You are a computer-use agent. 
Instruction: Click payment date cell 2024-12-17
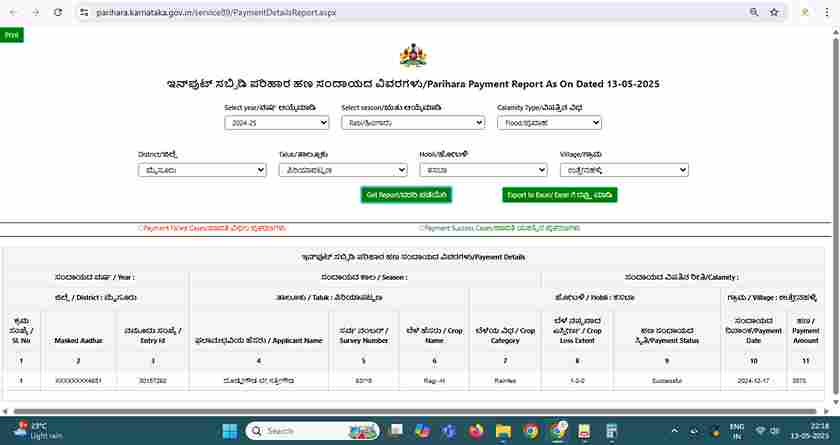[x=753, y=381]
